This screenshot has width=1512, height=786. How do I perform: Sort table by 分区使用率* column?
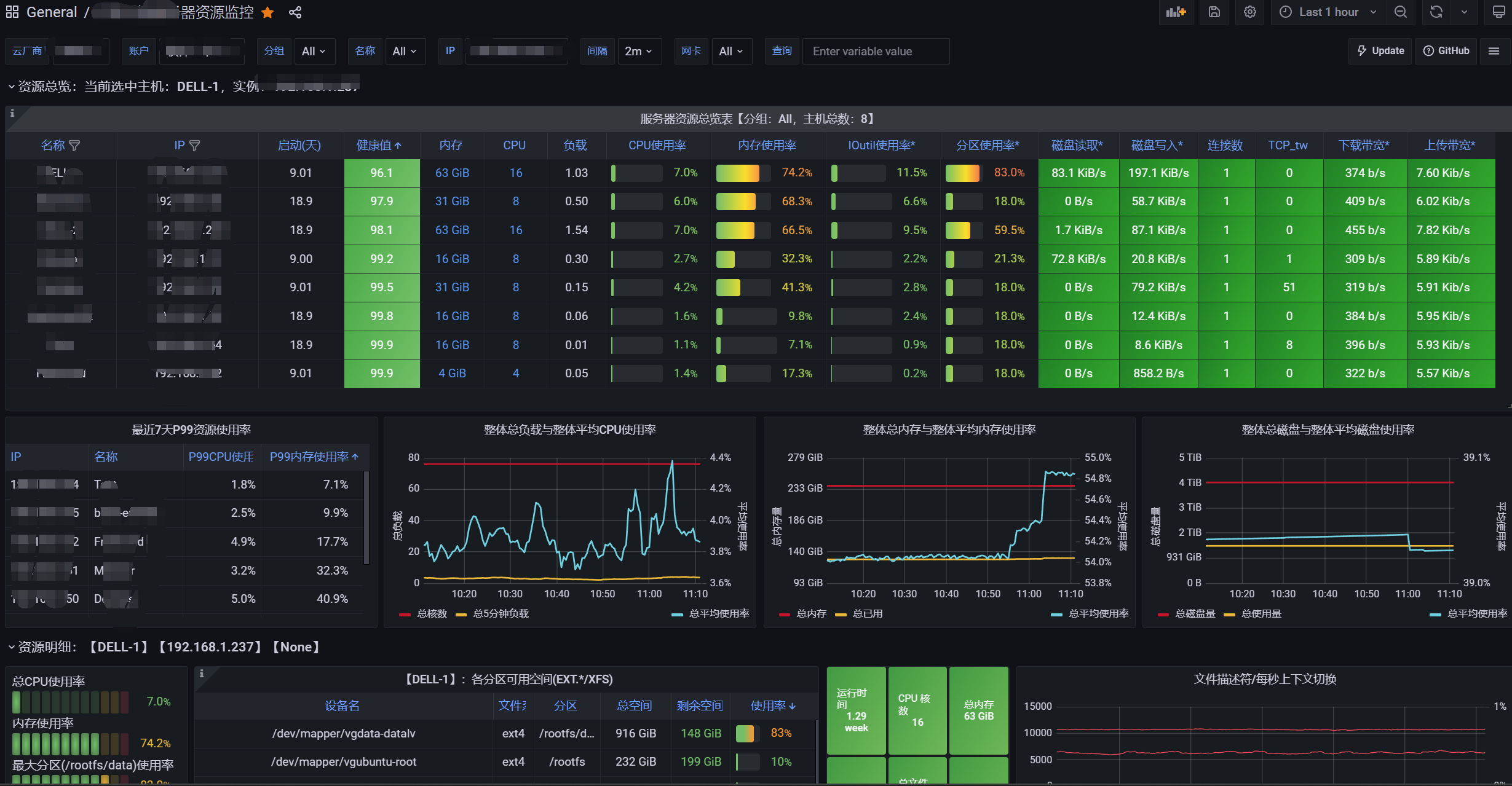[988, 146]
